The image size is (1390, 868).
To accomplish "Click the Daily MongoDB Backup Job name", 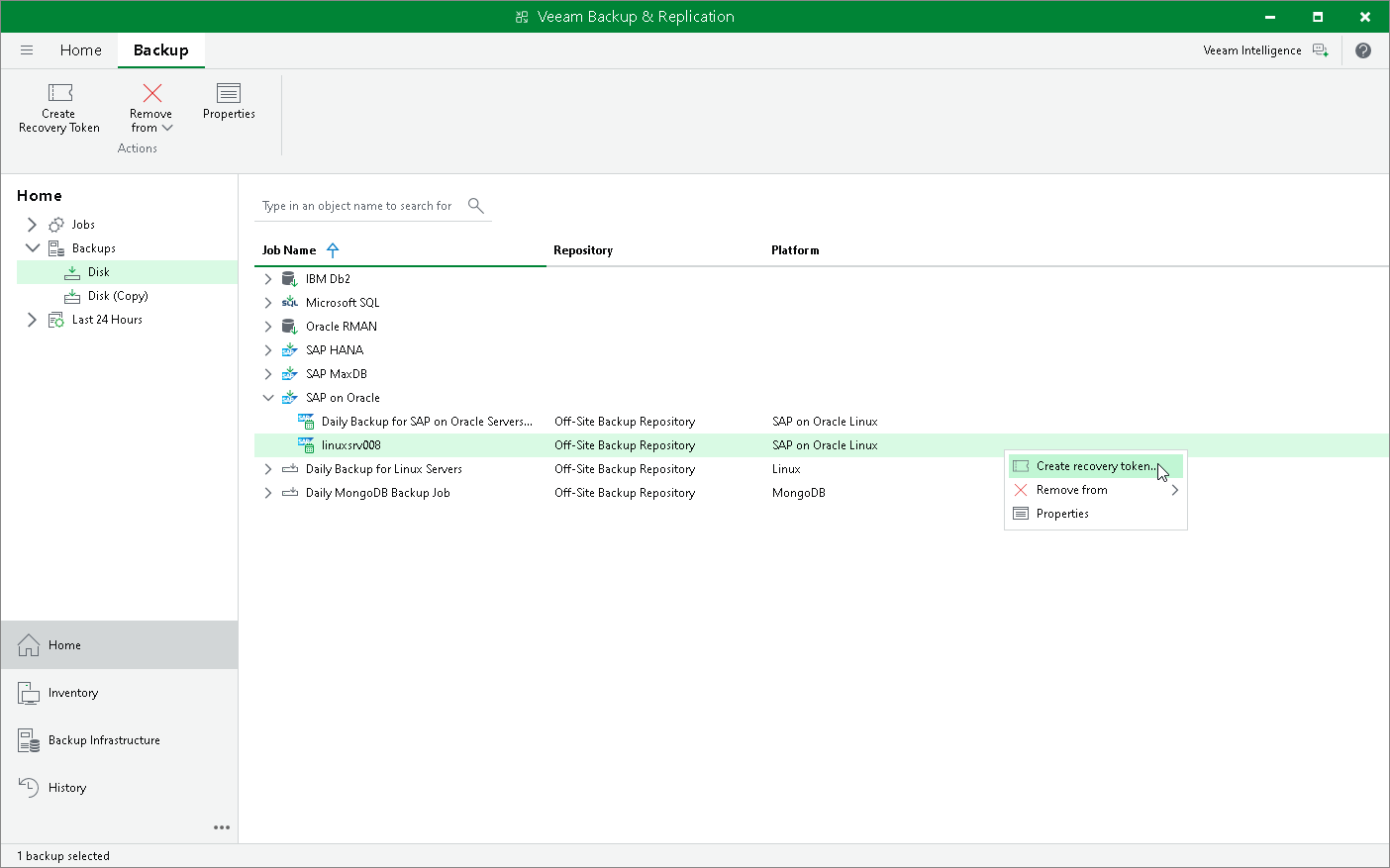I will (378, 493).
